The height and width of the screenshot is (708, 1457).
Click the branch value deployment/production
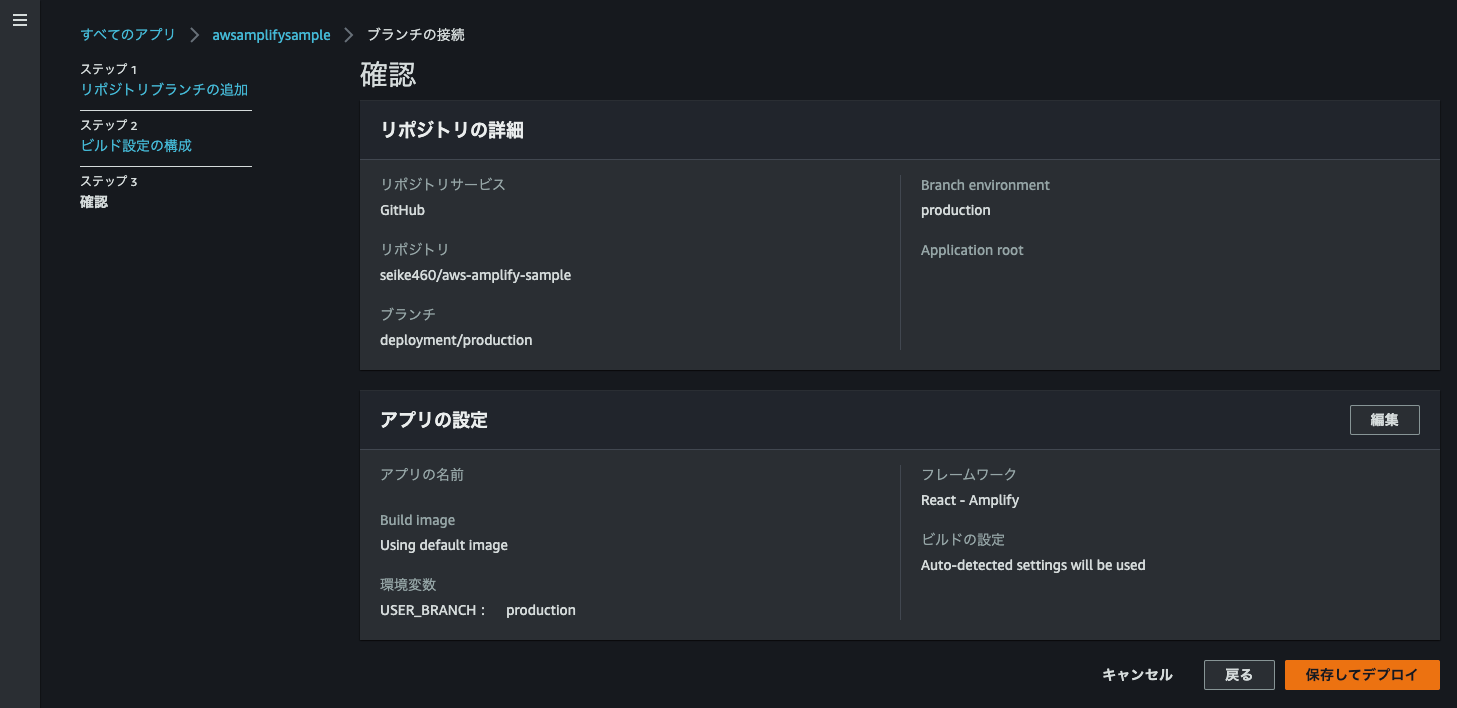click(x=456, y=340)
